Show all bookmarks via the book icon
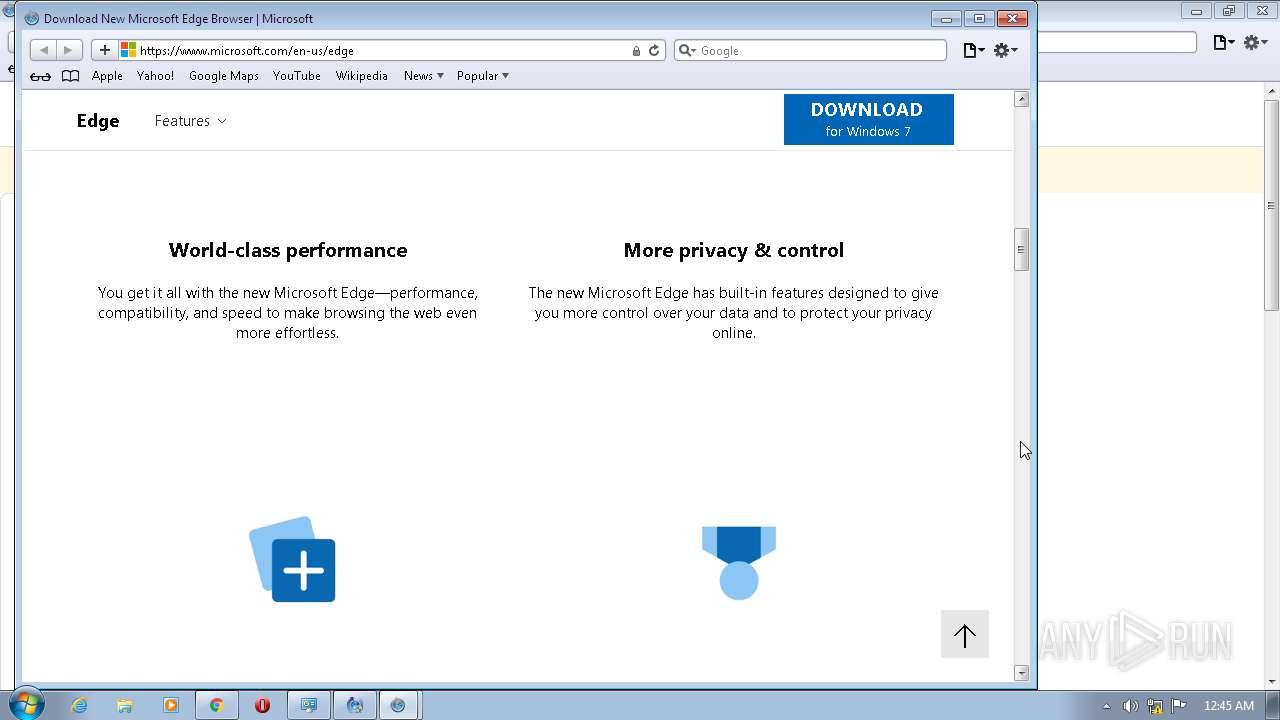The width and height of the screenshot is (1280, 720). click(70, 76)
